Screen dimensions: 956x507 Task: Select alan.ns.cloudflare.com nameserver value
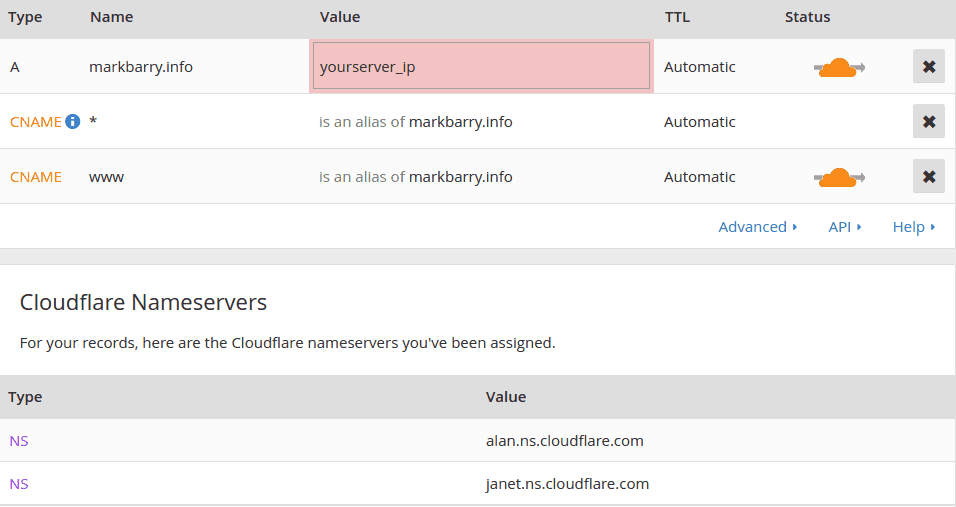point(565,441)
